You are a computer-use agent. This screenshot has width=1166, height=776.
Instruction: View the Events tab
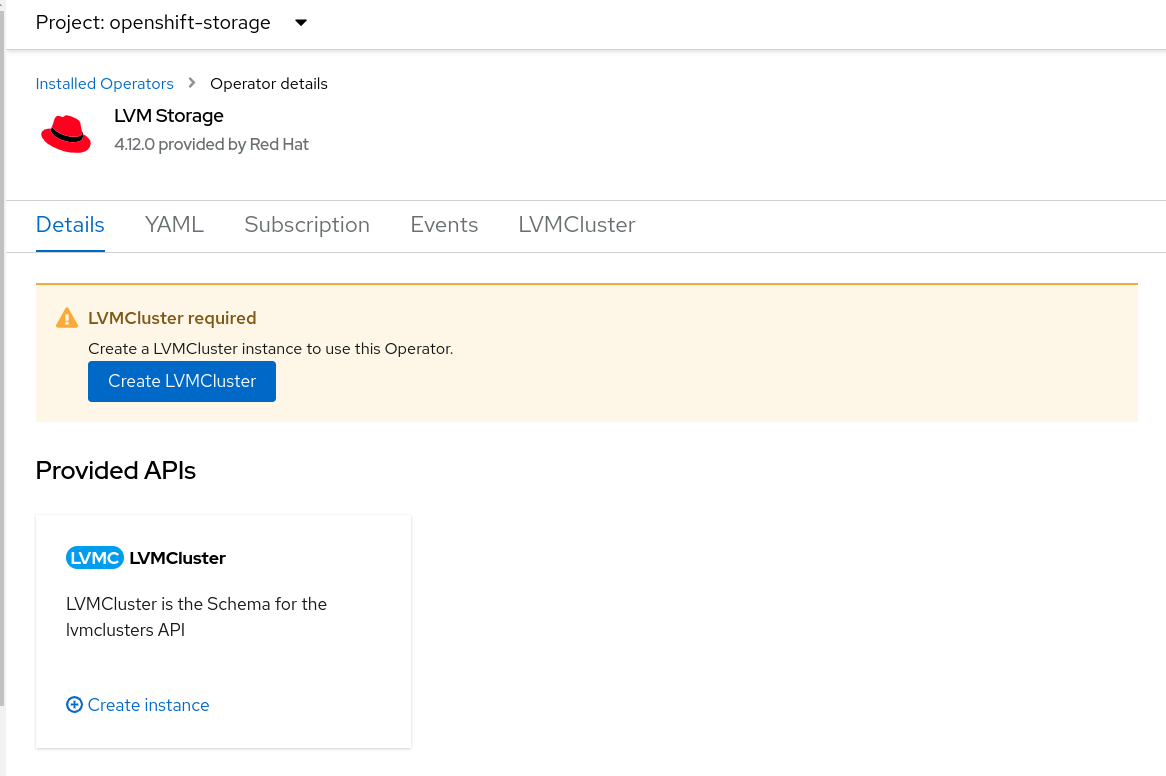point(444,225)
